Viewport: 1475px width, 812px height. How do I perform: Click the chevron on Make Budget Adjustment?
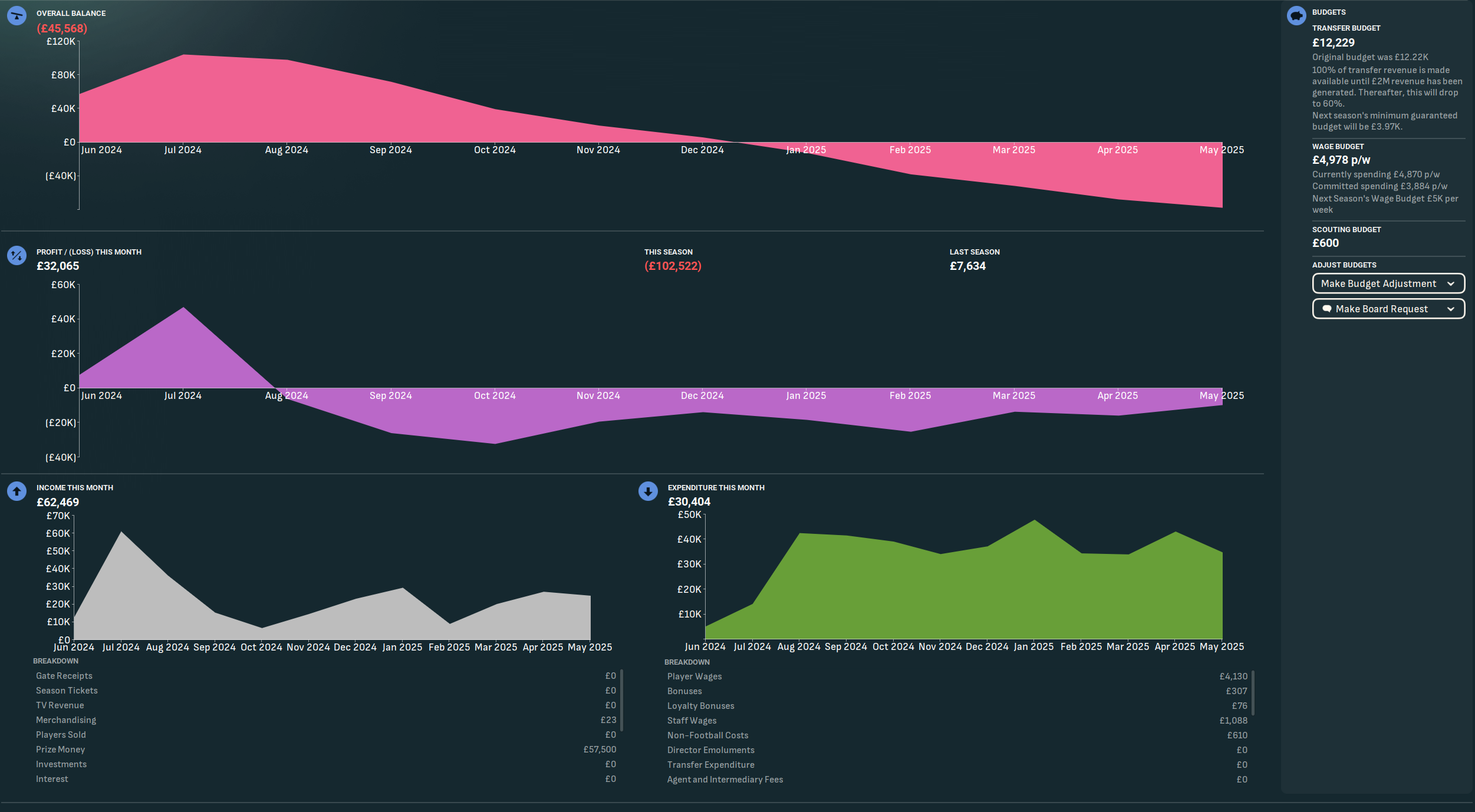pyautogui.click(x=1451, y=283)
